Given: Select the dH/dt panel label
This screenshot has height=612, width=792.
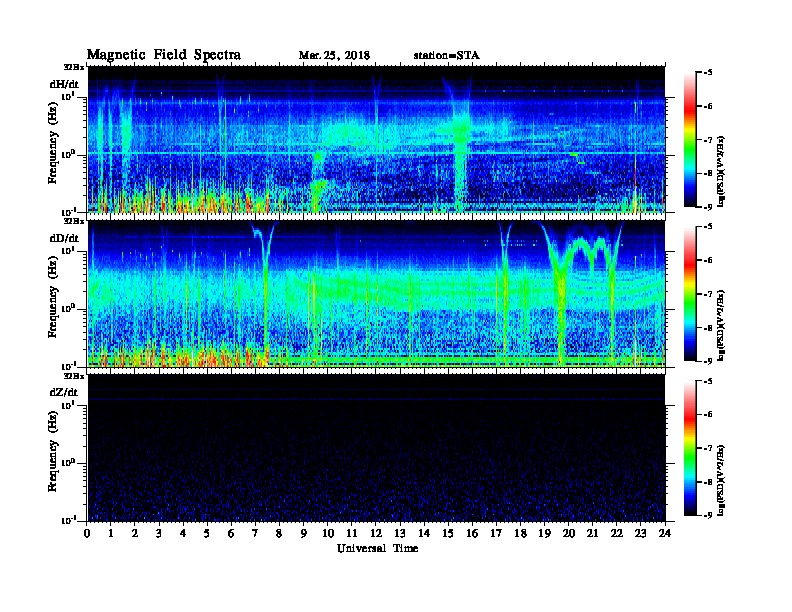Looking at the screenshot, I should (64, 84).
